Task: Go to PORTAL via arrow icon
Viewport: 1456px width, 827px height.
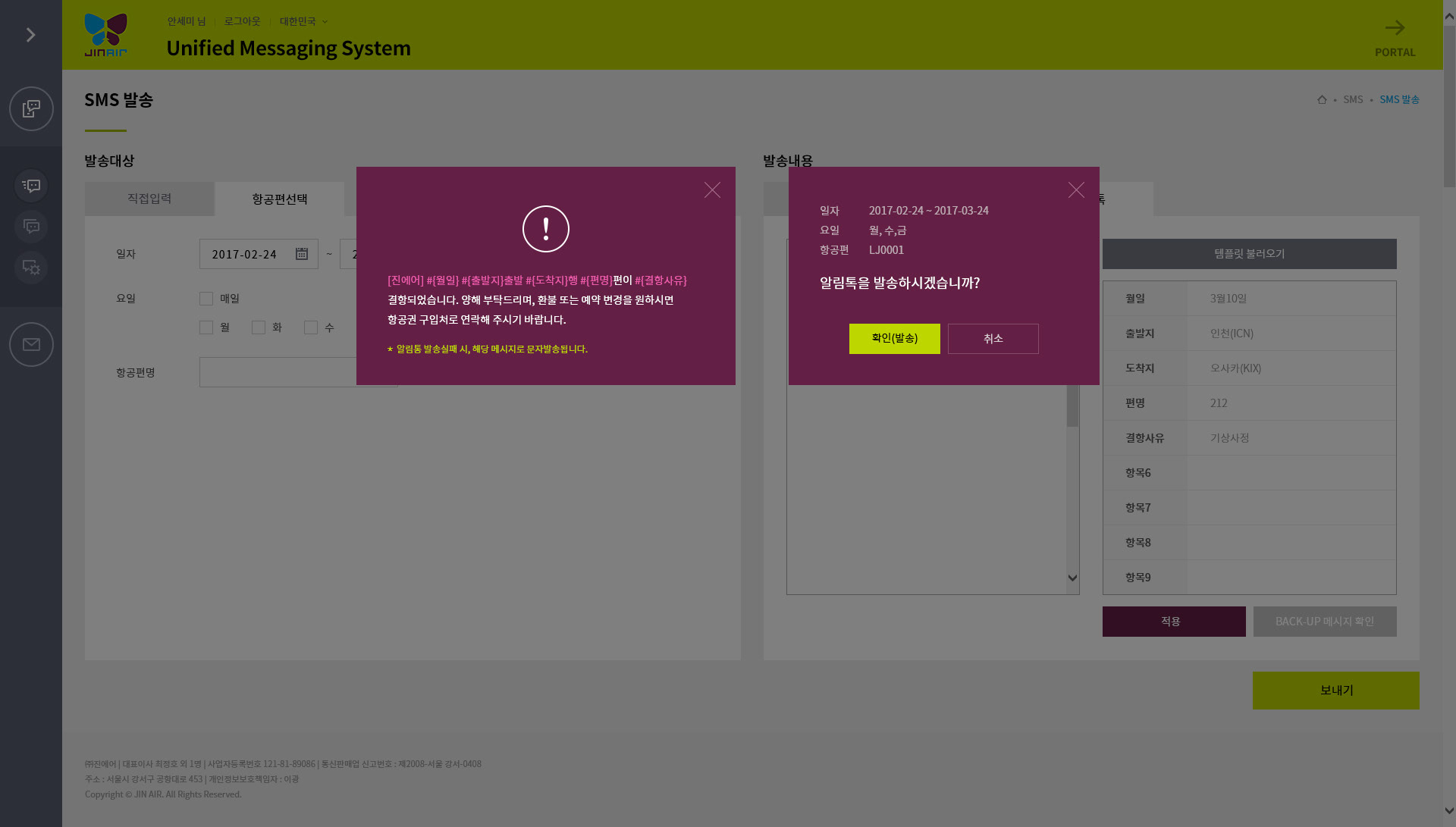Action: coord(1395,28)
